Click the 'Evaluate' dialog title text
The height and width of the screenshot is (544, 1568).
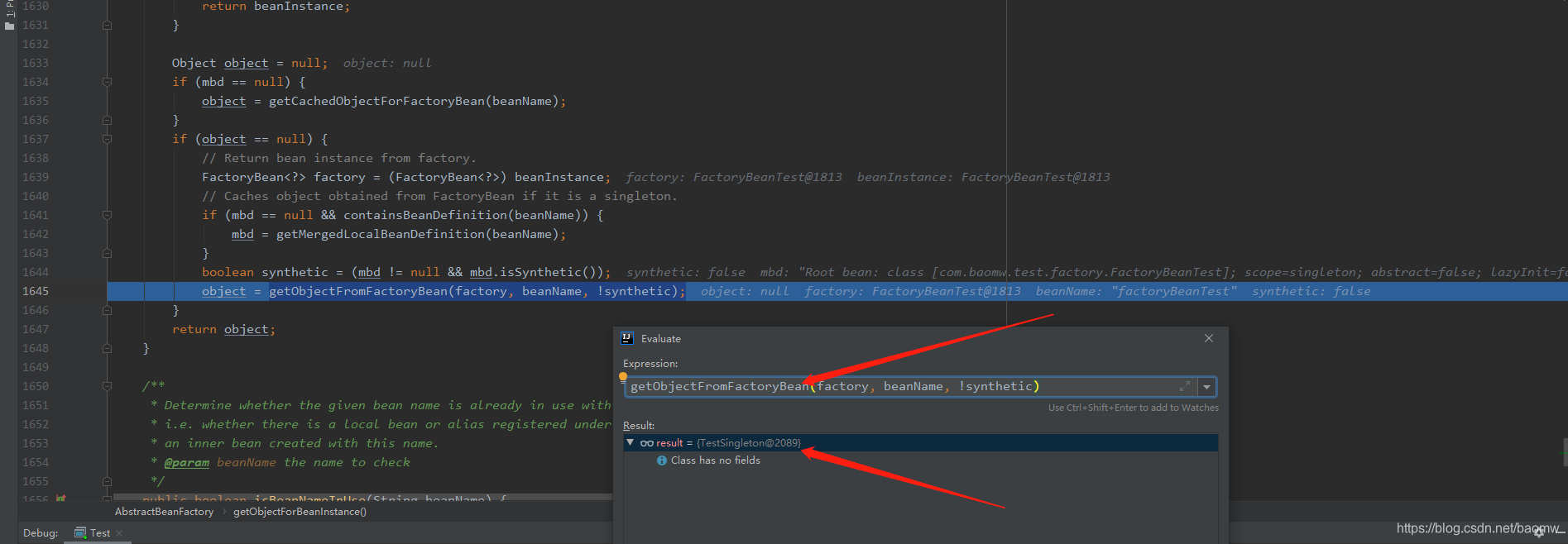pos(661,339)
